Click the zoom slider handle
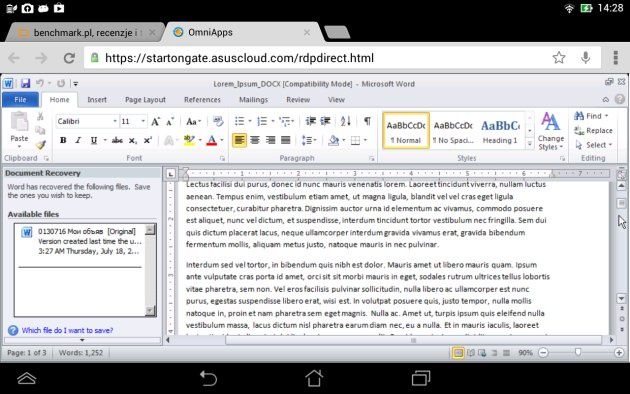630x394 pixels. click(578, 352)
